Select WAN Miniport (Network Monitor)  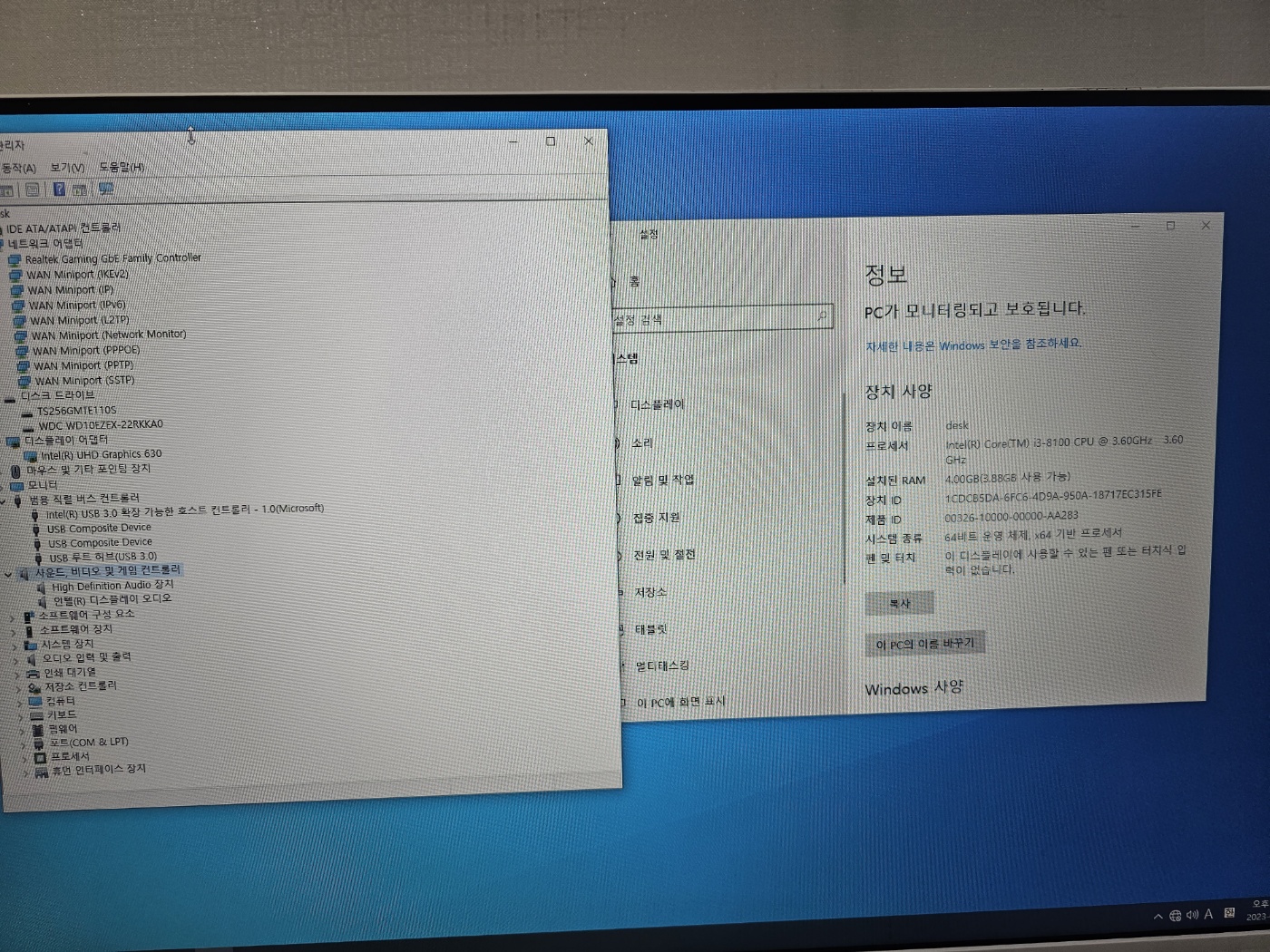[108, 335]
